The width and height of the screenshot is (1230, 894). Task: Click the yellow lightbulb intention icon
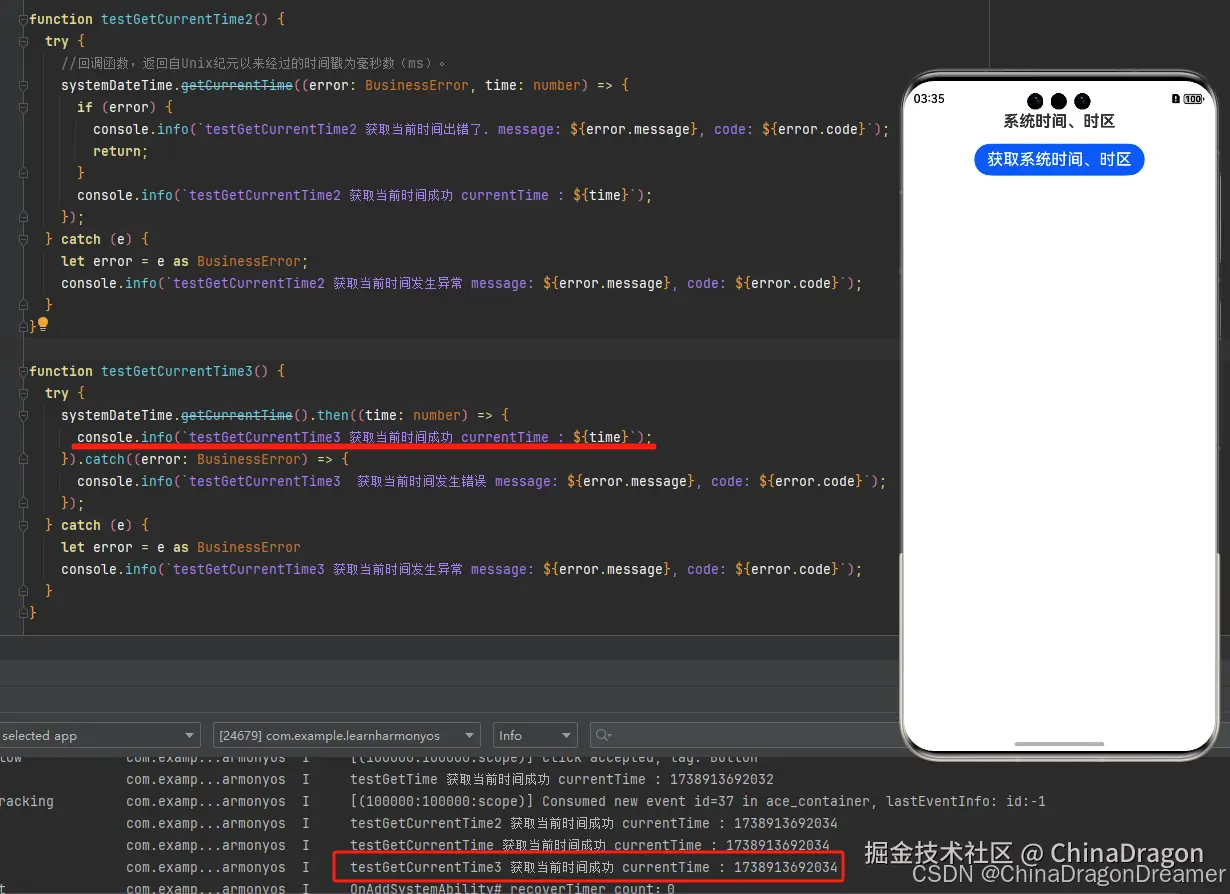[42, 325]
